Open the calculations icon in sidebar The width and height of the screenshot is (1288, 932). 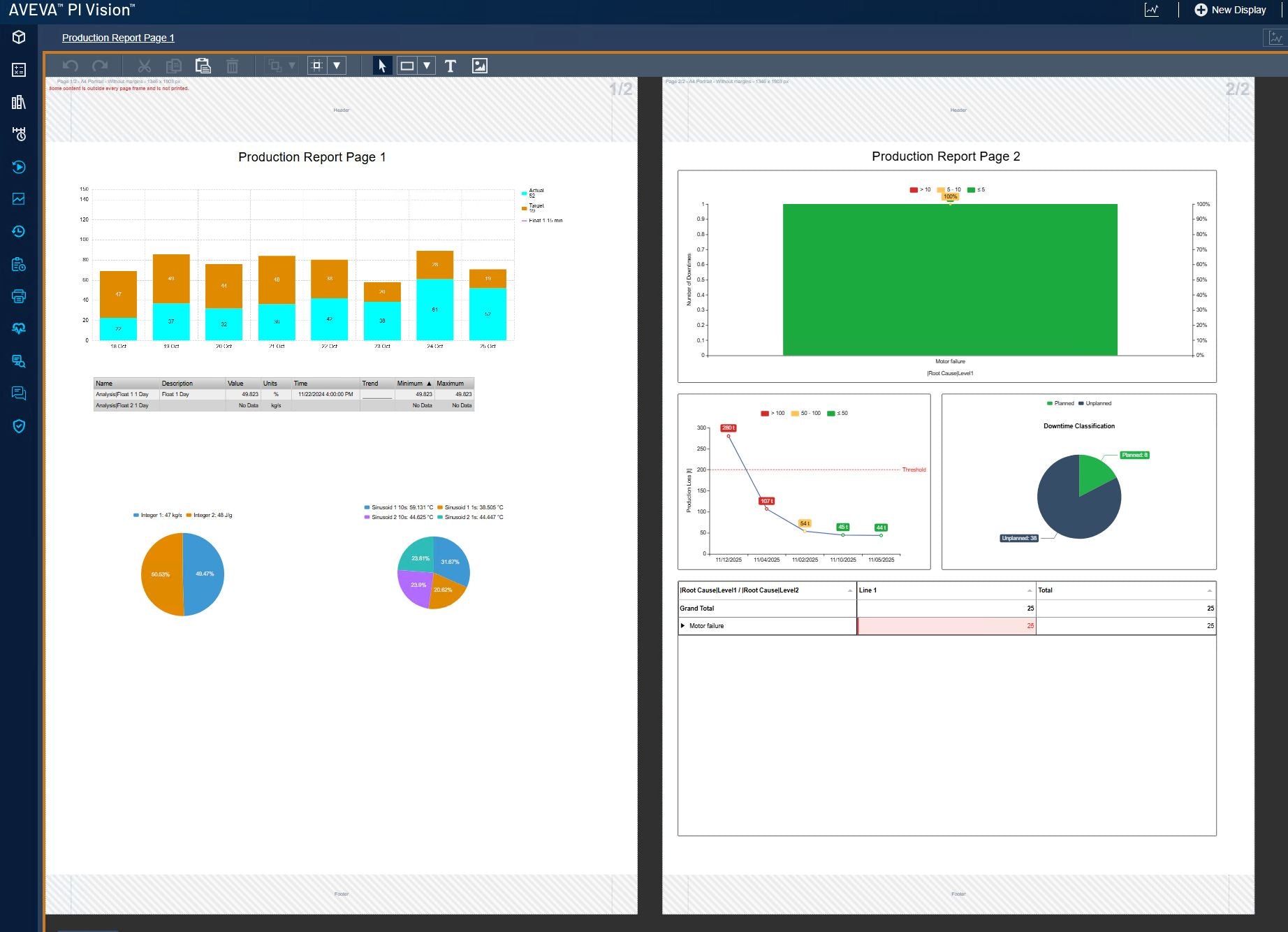tap(19, 70)
